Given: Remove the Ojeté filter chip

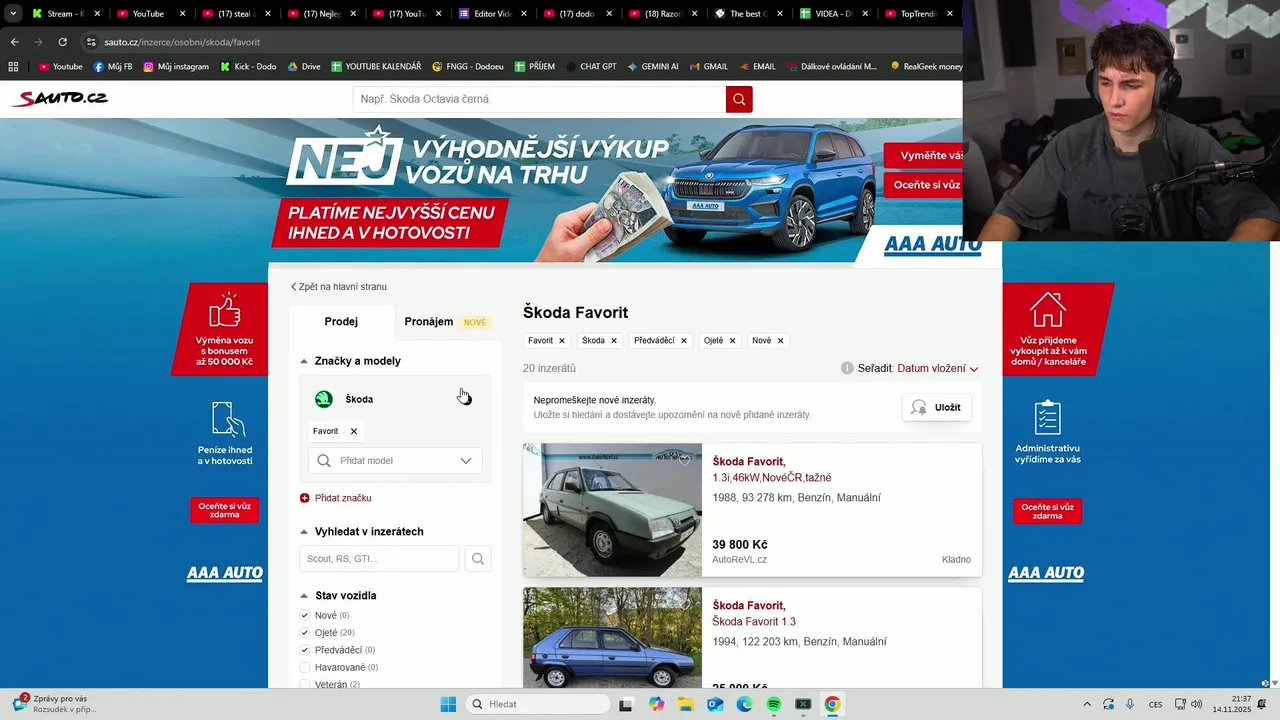Looking at the screenshot, I should click(x=732, y=341).
